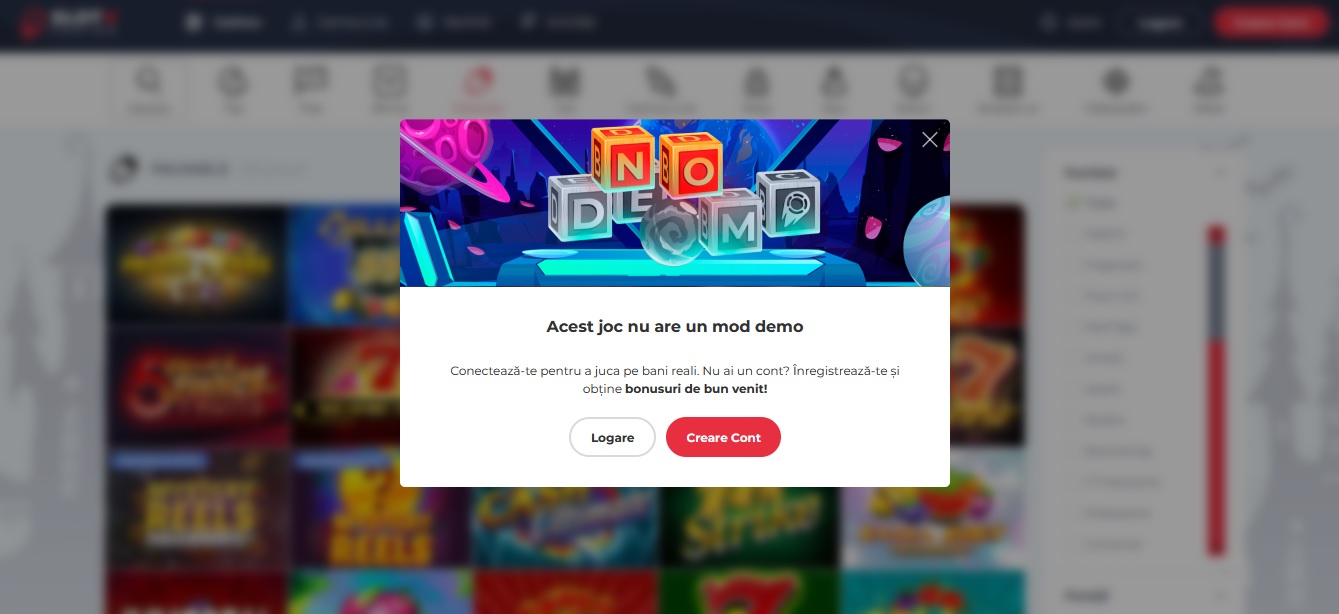Click the red Creare Cont popup button
This screenshot has width=1339, height=614.
coord(723,437)
